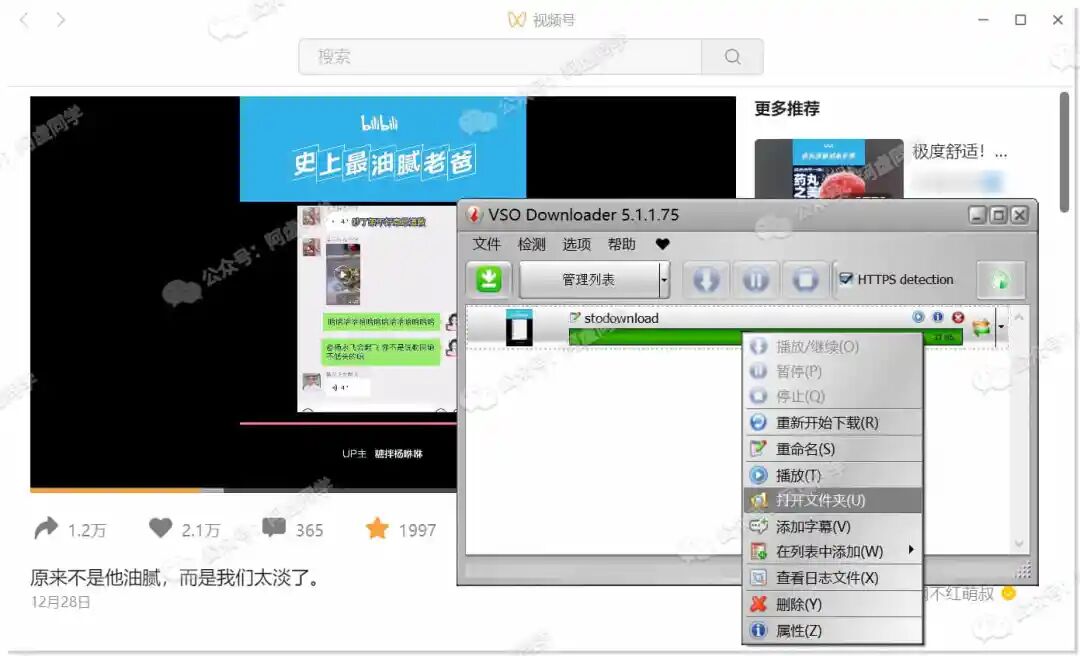1080x656 pixels.
Task: Choose 播放/继续(O) in the context menu
Action: (x=833, y=346)
